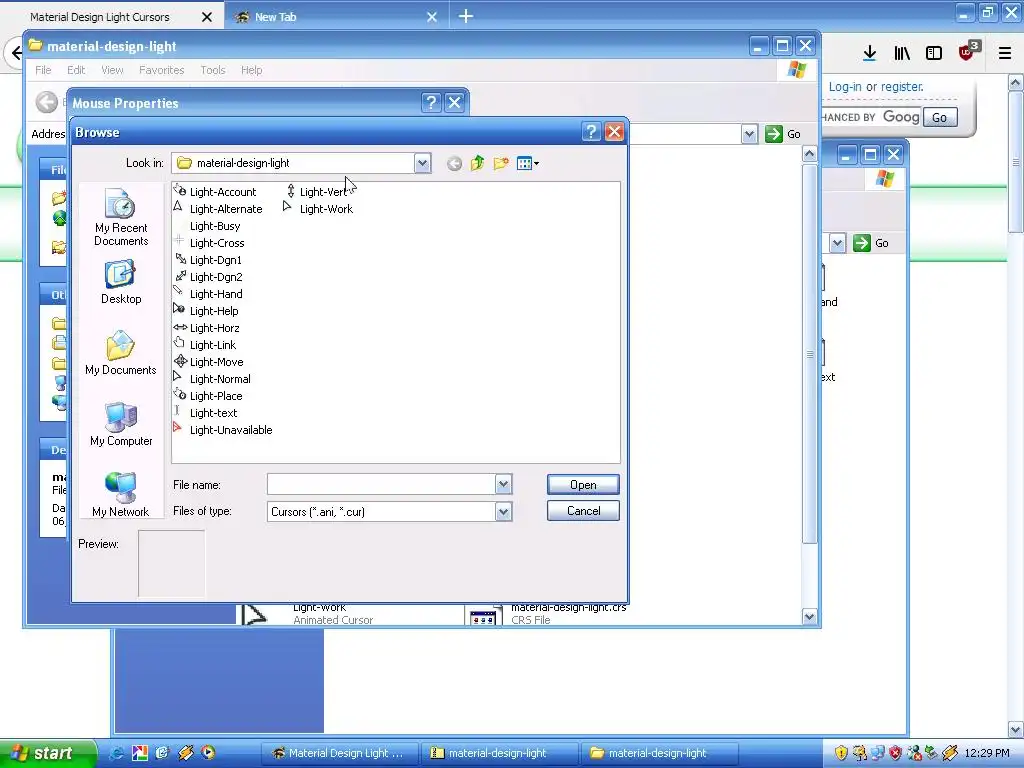Open My Recent Documents in places bar
Image resolution: width=1024 pixels, height=768 pixels.
[121, 217]
